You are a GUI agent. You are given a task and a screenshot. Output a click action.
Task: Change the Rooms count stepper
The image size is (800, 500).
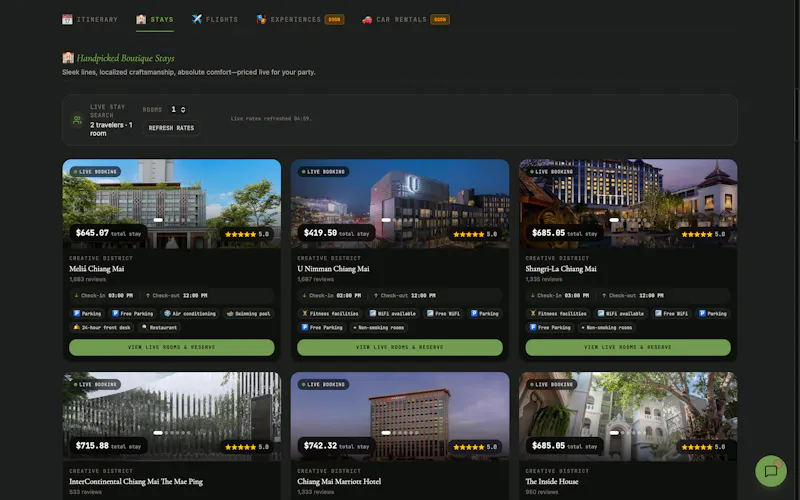[x=178, y=110]
